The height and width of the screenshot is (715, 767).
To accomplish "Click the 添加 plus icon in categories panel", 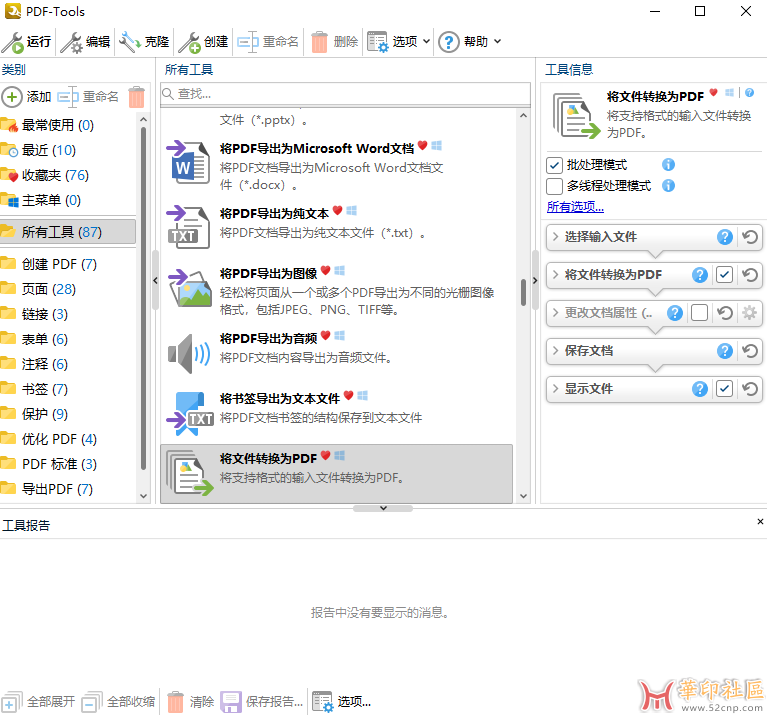I will point(12,97).
